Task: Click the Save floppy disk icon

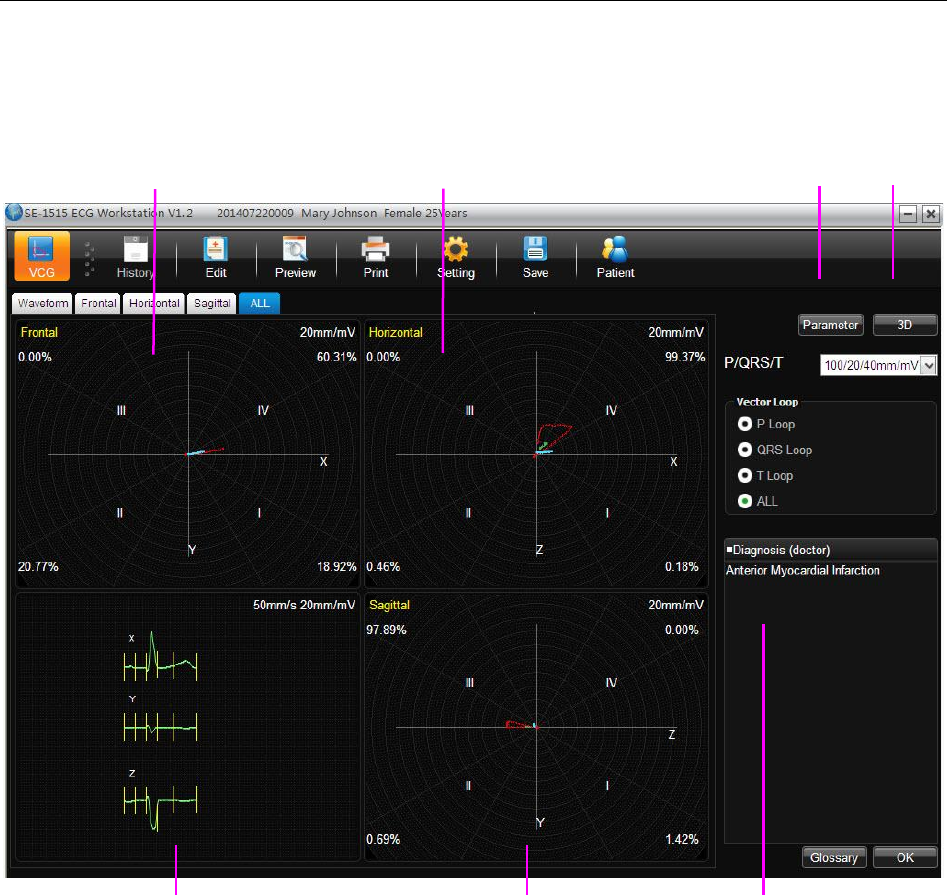Action: (x=536, y=257)
